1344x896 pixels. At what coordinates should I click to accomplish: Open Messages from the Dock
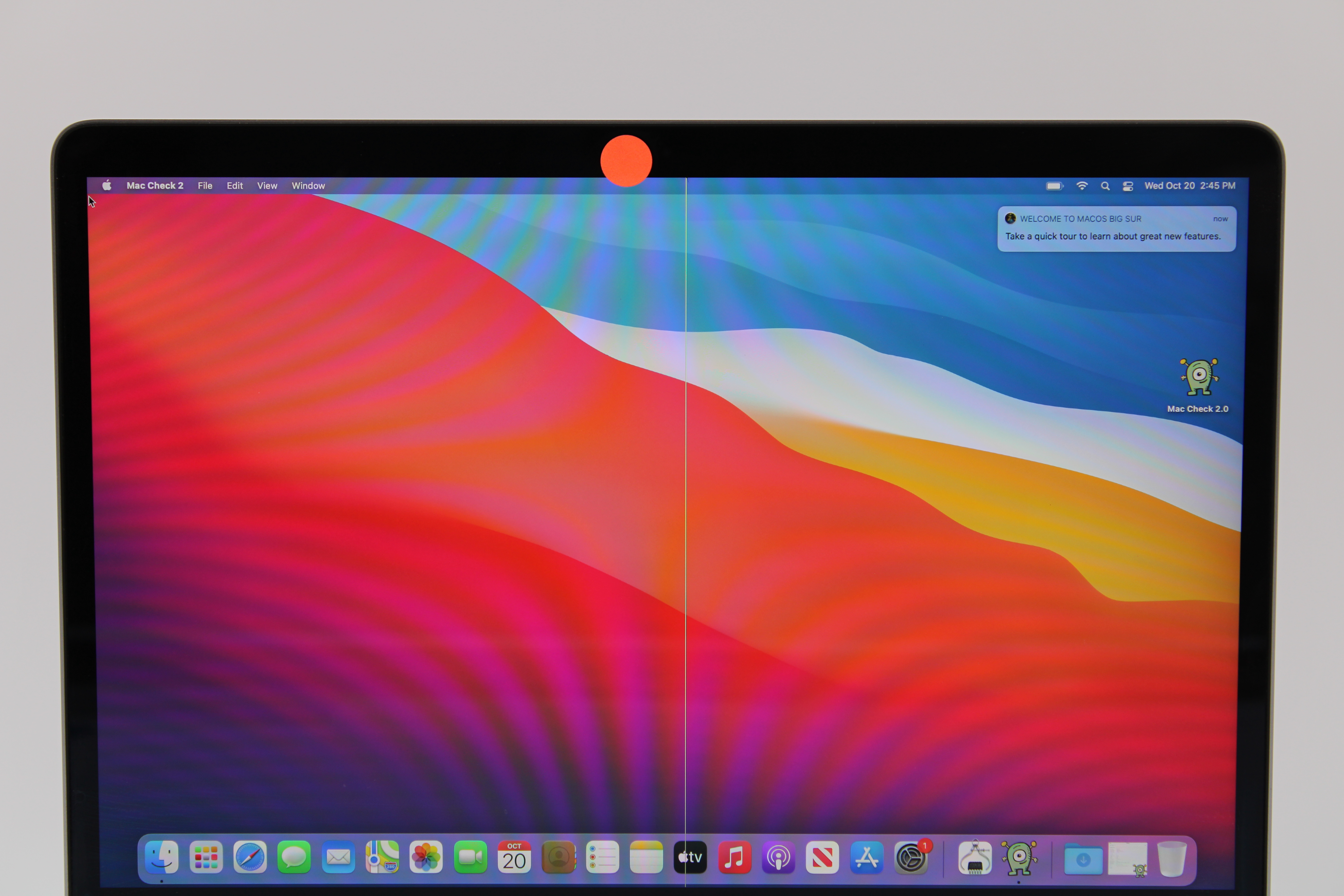coord(294,857)
